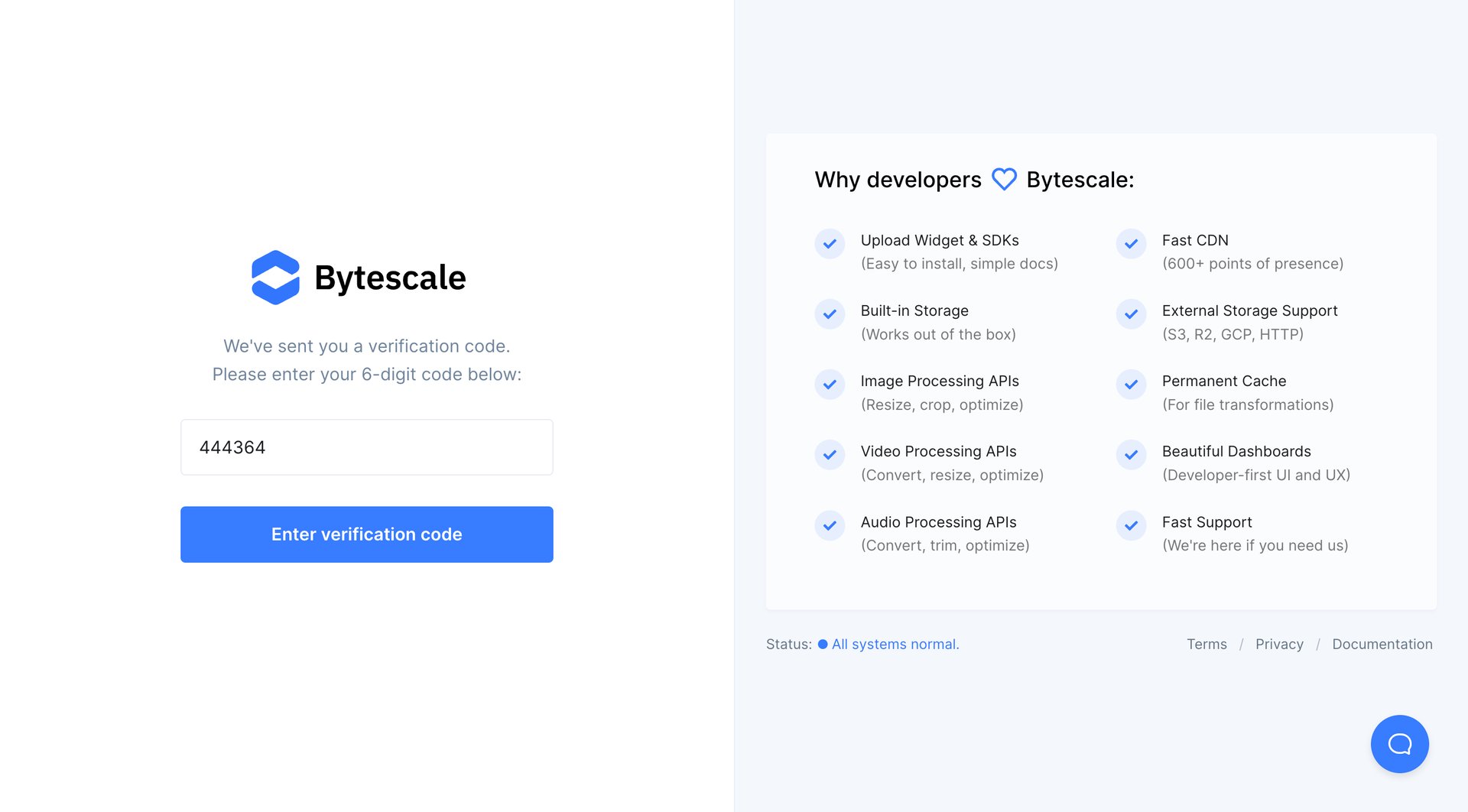
Task: Click the verification code input field
Action: pyautogui.click(x=366, y=447)
